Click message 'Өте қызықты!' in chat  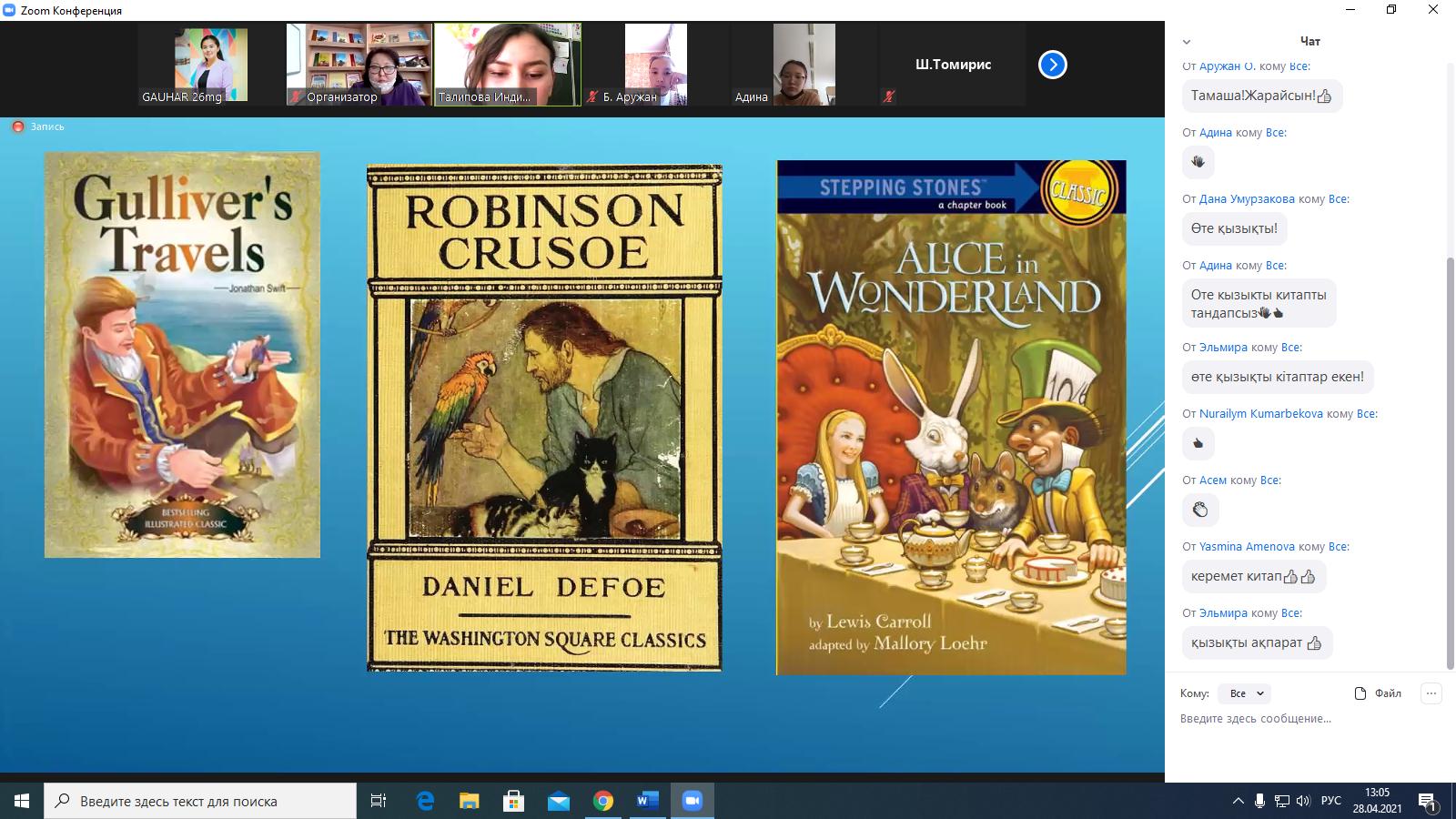pos(1234,228)
